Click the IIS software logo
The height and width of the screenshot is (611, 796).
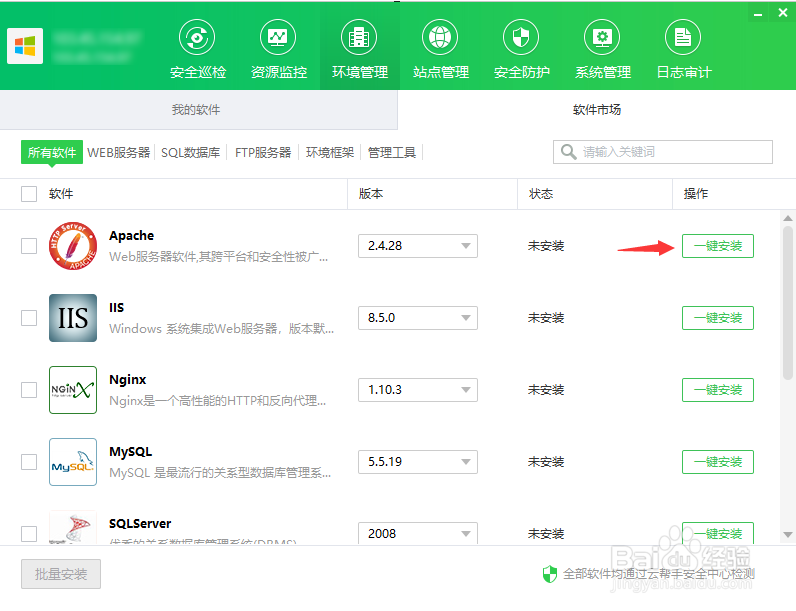click(73, 318)
